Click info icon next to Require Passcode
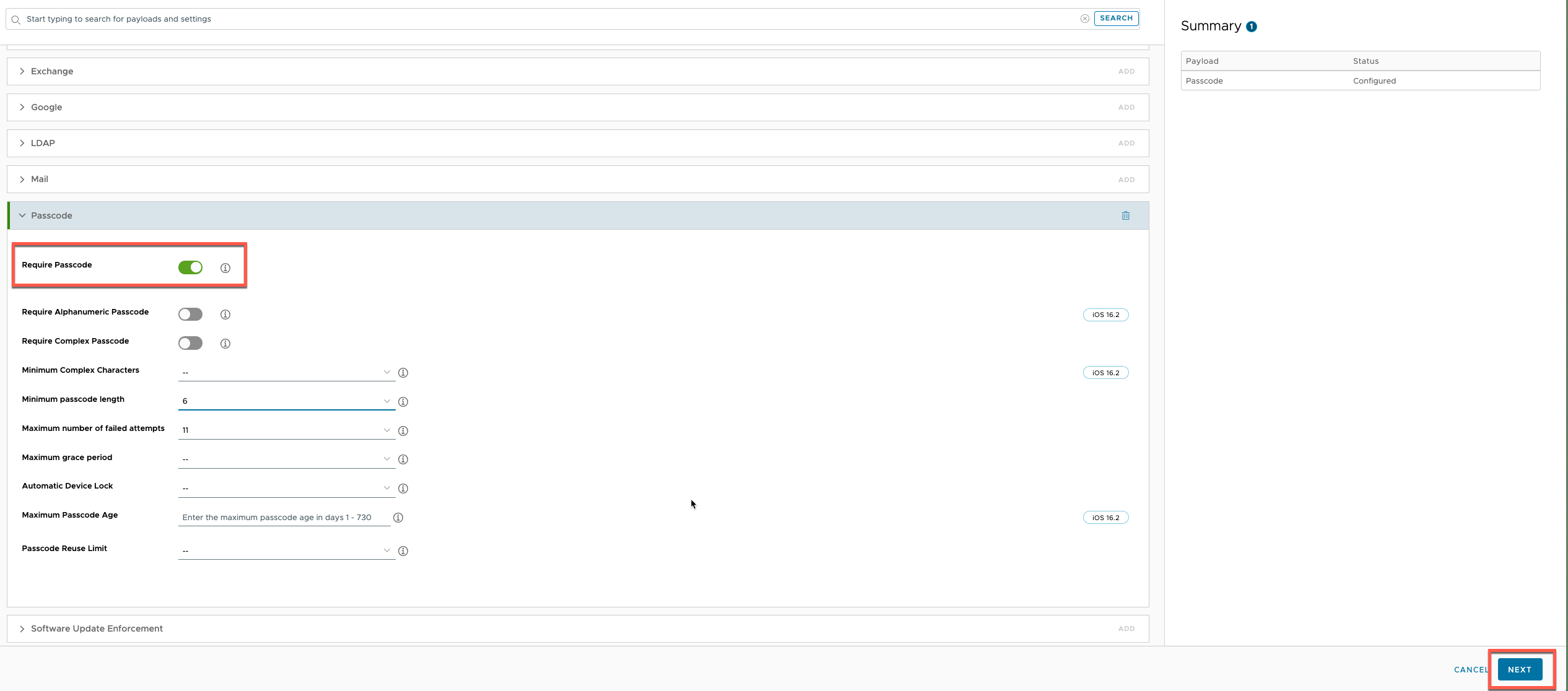The height and width of the screenshot is (691, 1568). (225, 268)
